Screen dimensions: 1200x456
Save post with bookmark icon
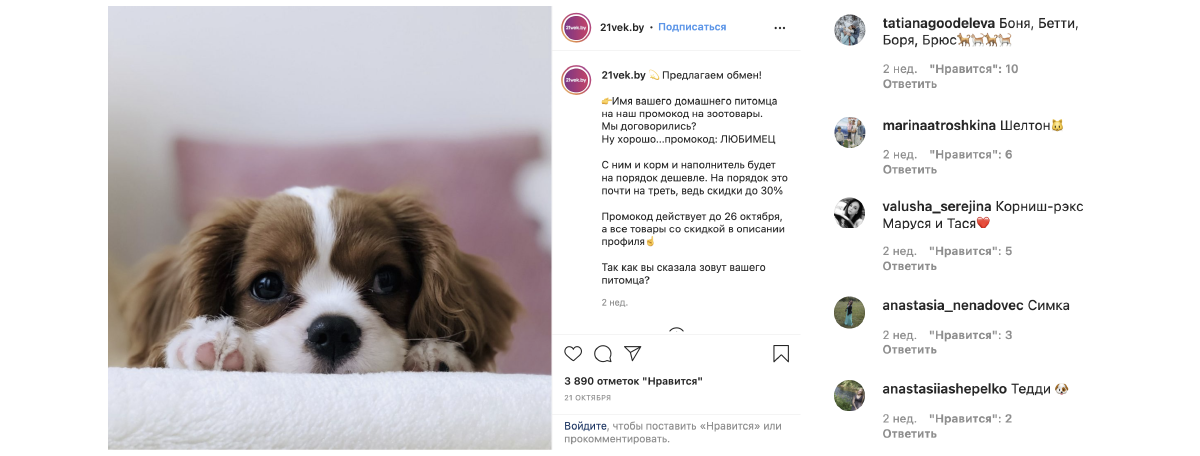point(781,354)
